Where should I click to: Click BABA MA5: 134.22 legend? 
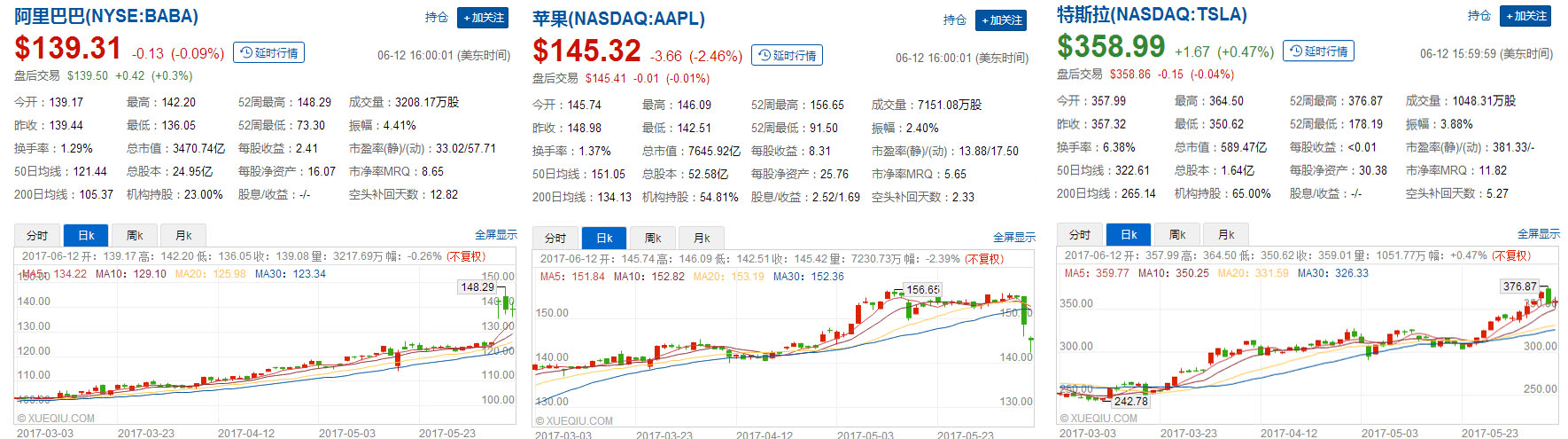pyautogui.click(x=54, y=274)
